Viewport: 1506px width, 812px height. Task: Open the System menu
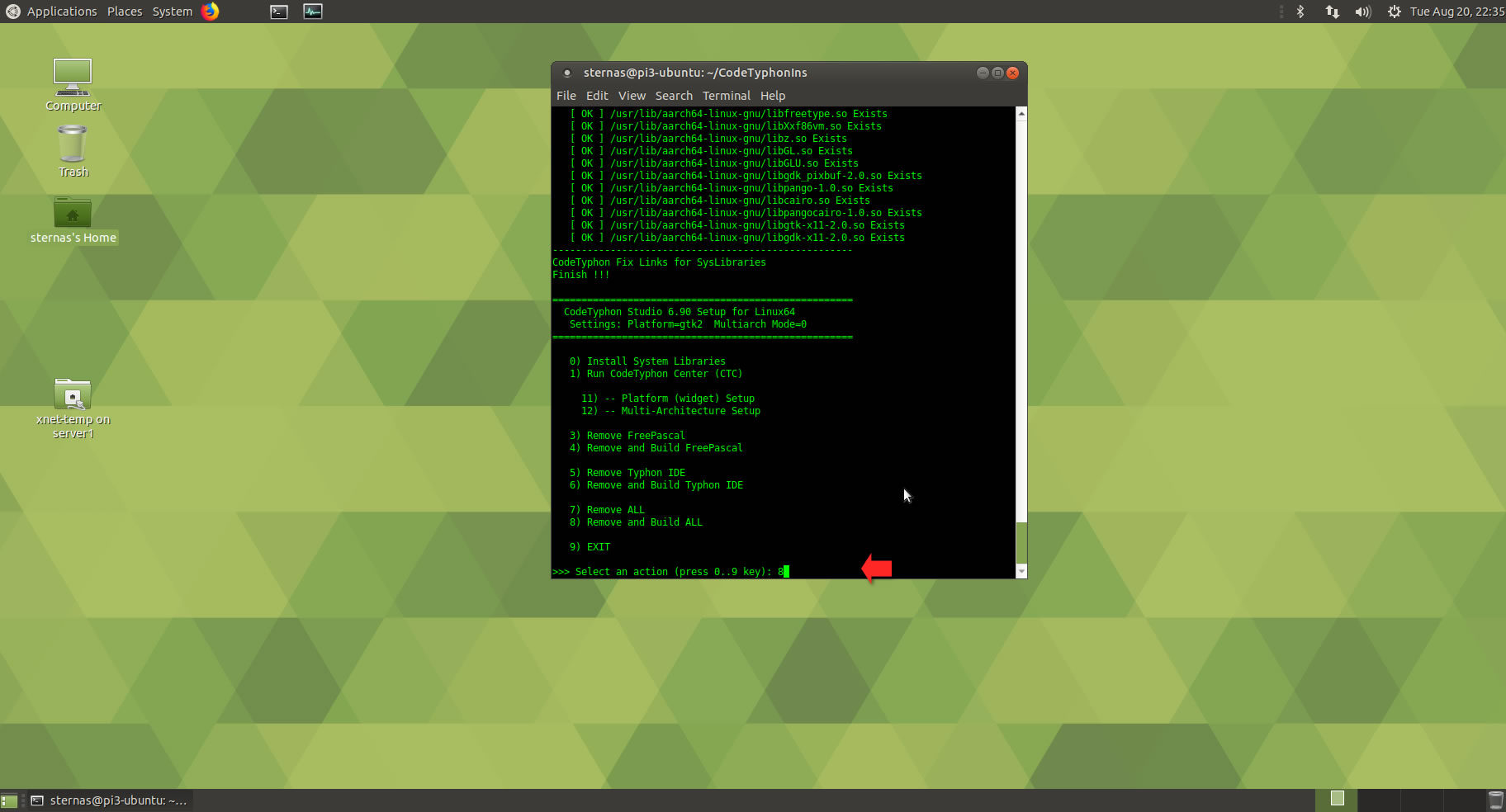[173, 12]
